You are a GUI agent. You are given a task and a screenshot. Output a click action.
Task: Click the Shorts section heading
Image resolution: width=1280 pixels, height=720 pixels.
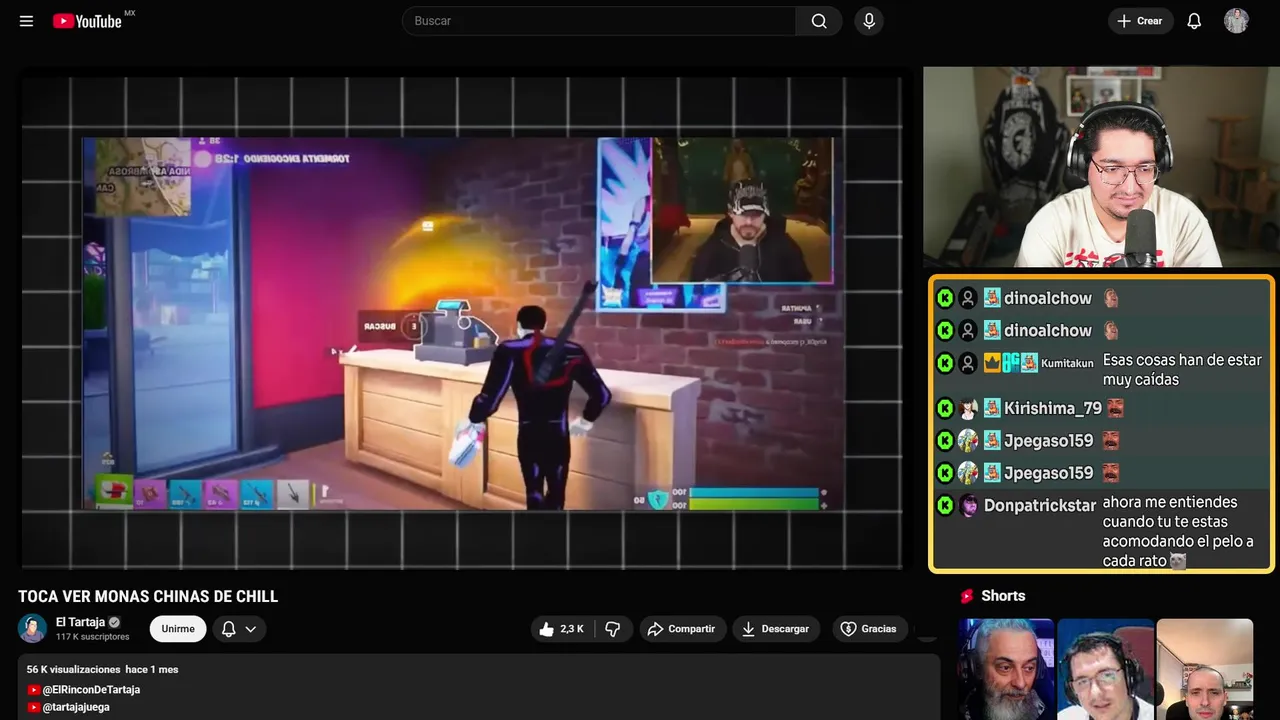1003,596
